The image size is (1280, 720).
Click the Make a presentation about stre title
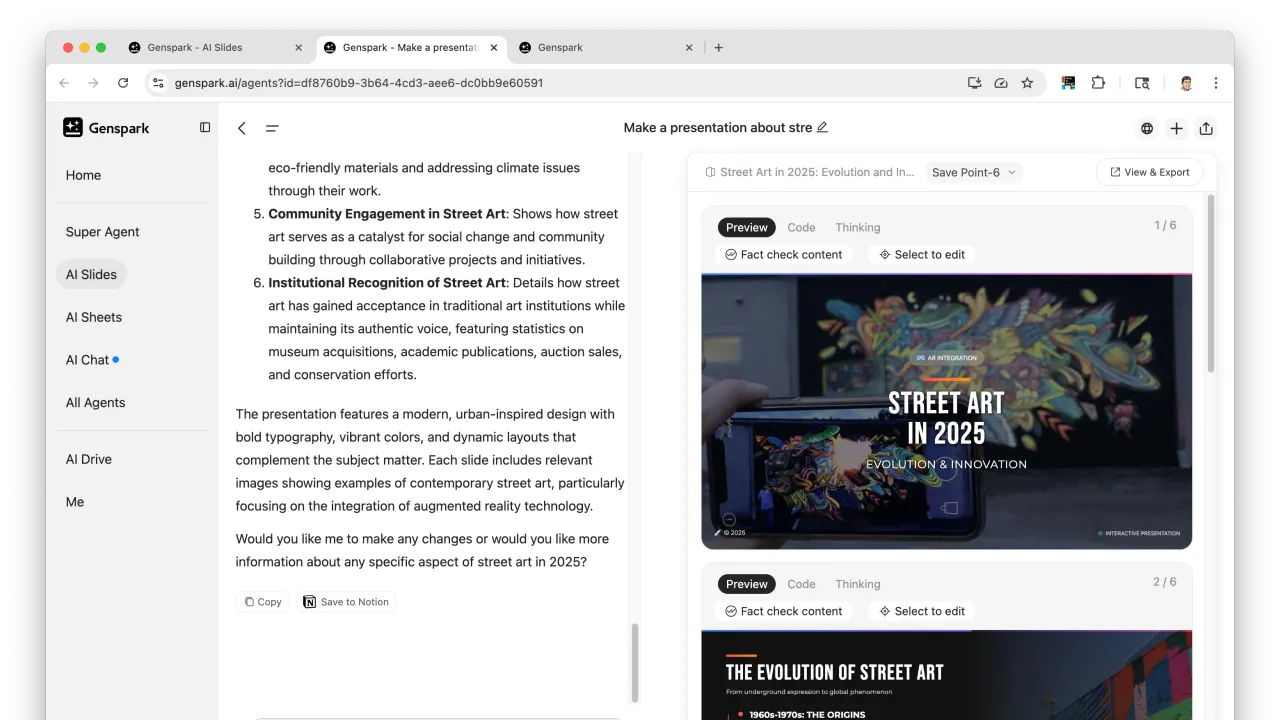coord(718,128)
